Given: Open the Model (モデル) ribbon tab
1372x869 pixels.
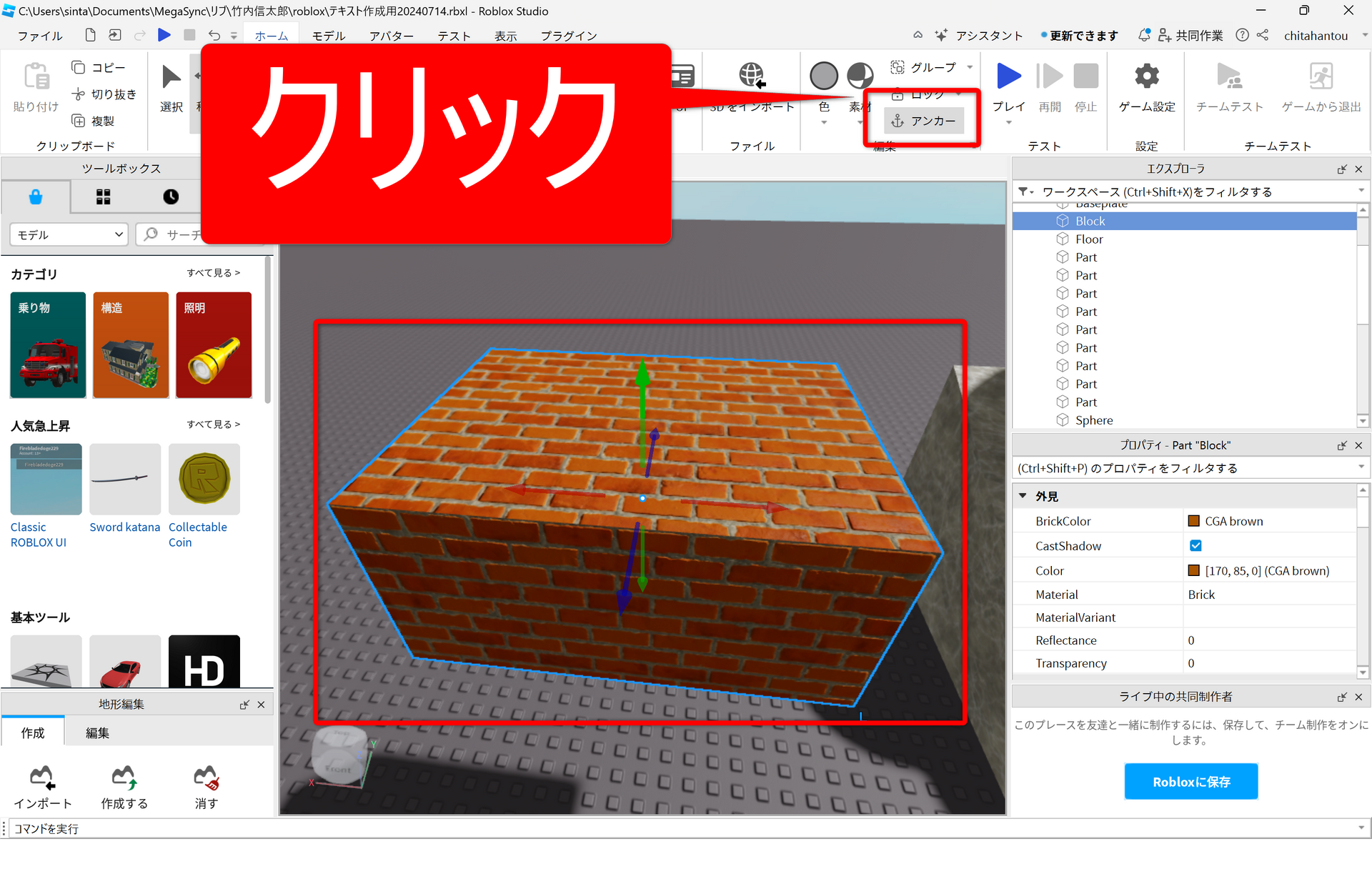Looking at the screenshot, I should 328,36.
